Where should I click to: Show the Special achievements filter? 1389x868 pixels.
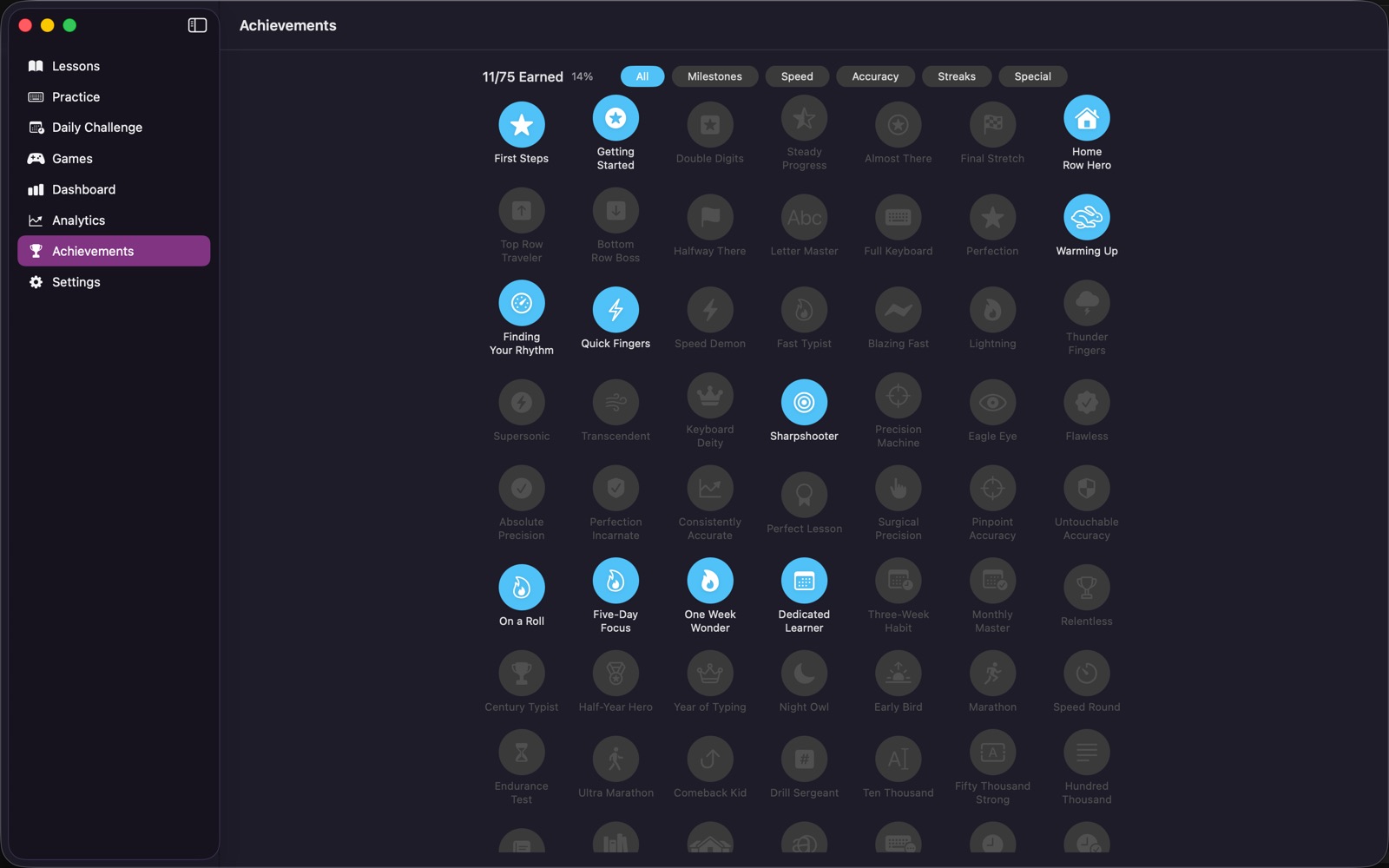(x=1032, y=76)
